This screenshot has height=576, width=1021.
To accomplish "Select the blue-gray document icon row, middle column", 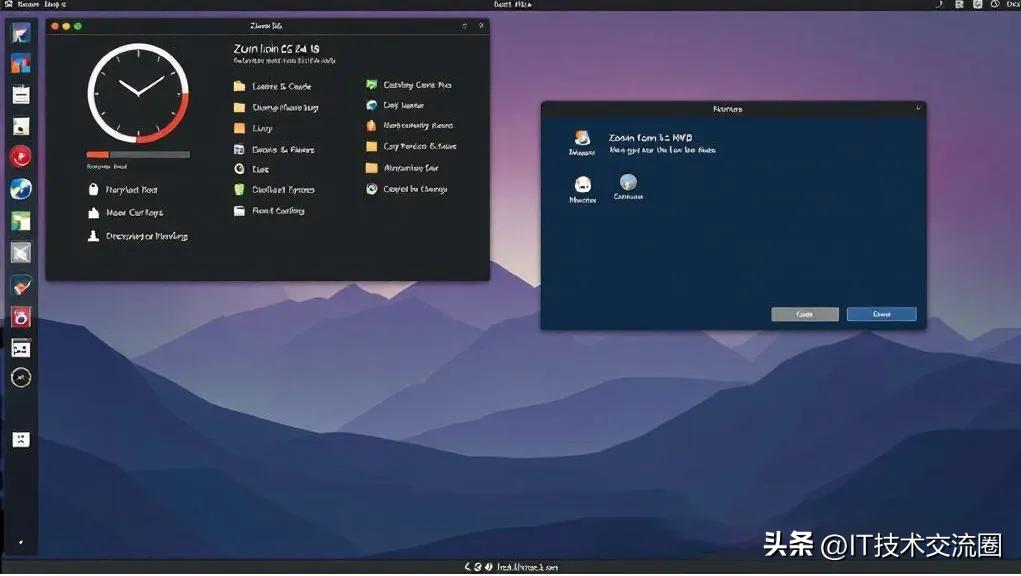I will click(x=274, y=150).
